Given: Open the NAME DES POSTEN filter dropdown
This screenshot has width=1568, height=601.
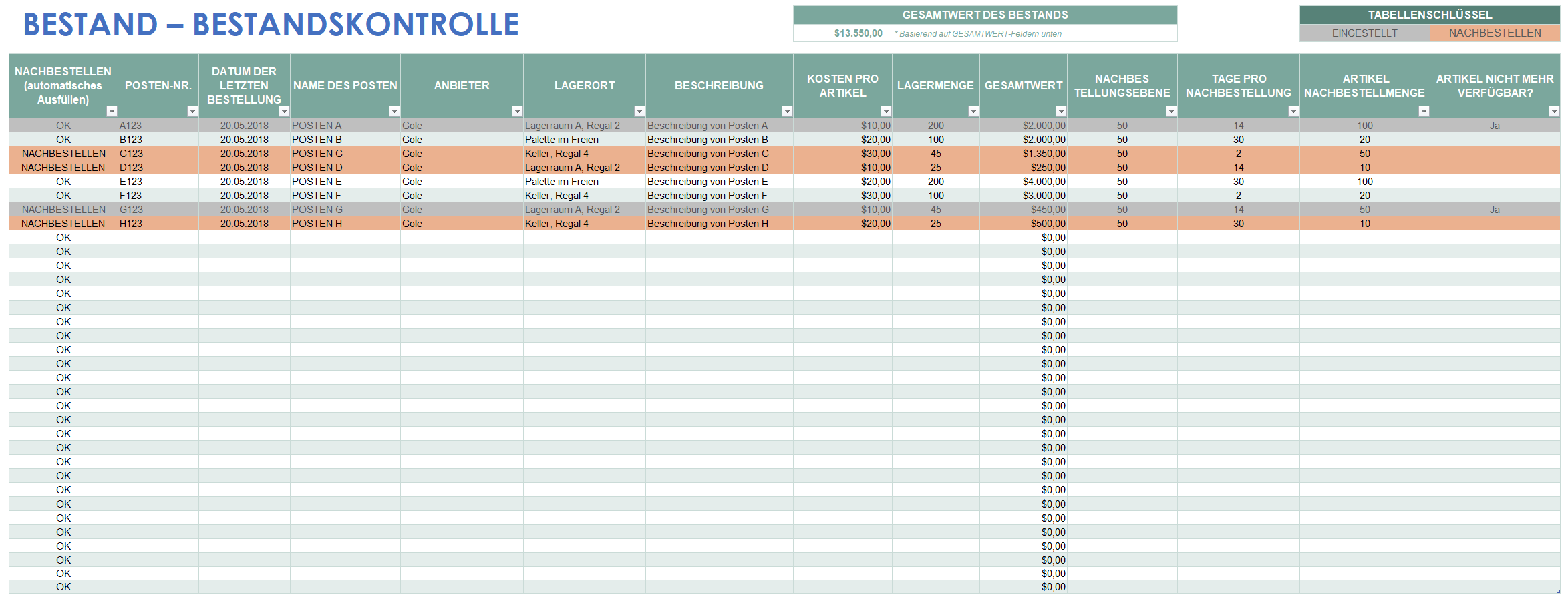Looking at the screenshot, I should 394,112.
